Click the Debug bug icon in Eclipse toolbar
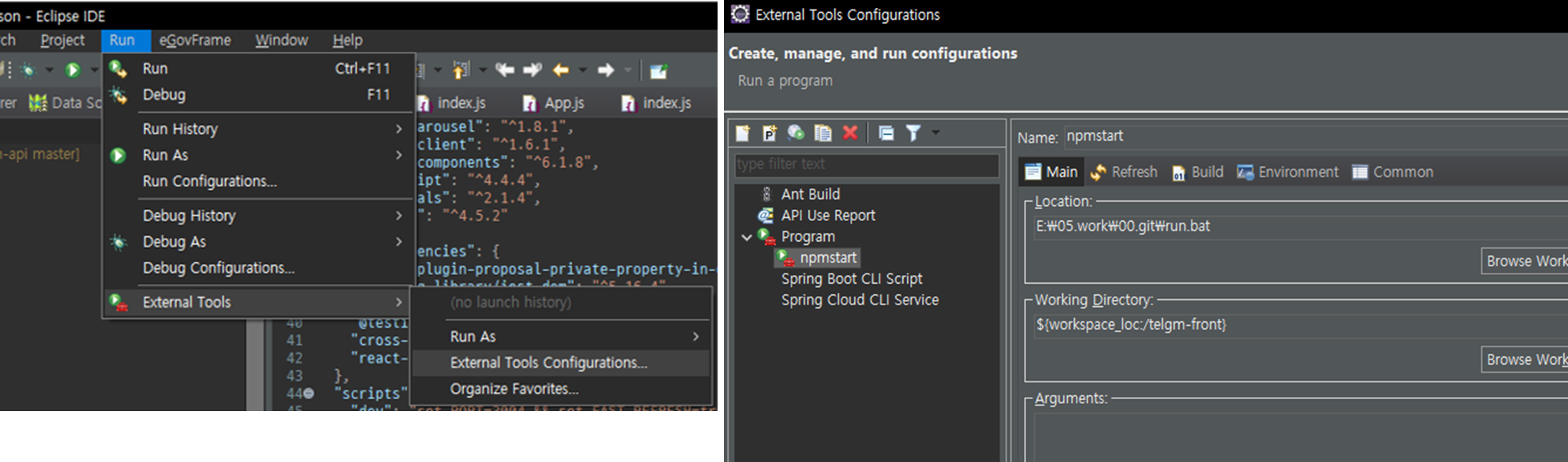 pyautogui.click(x=29, y=70)
